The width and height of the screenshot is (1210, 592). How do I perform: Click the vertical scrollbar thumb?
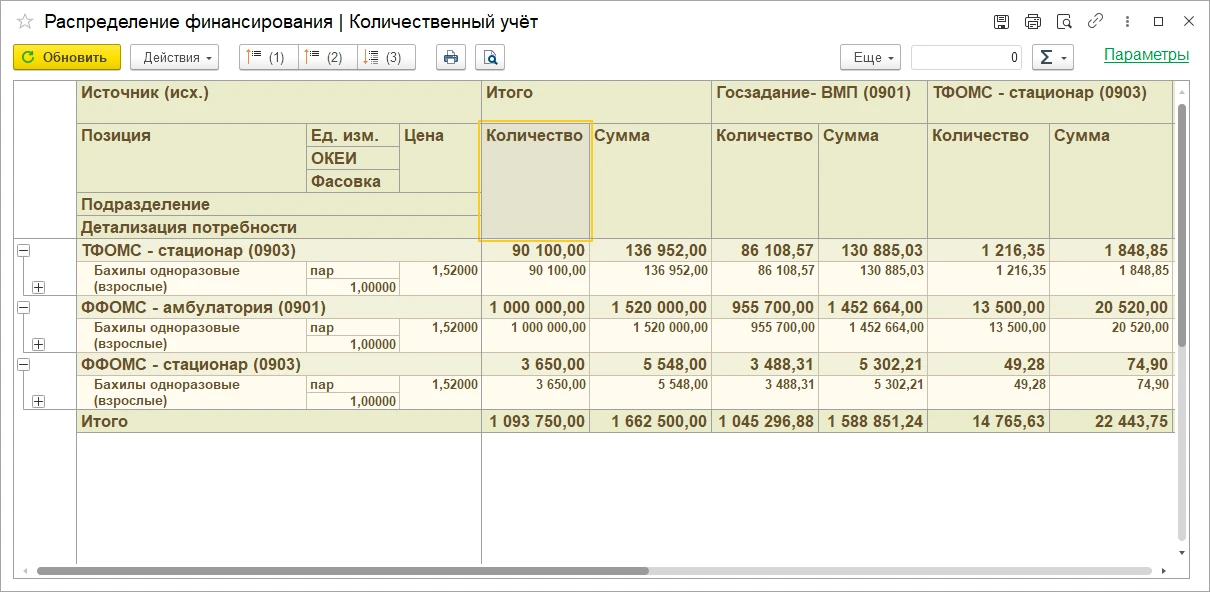click(1181, 225)
